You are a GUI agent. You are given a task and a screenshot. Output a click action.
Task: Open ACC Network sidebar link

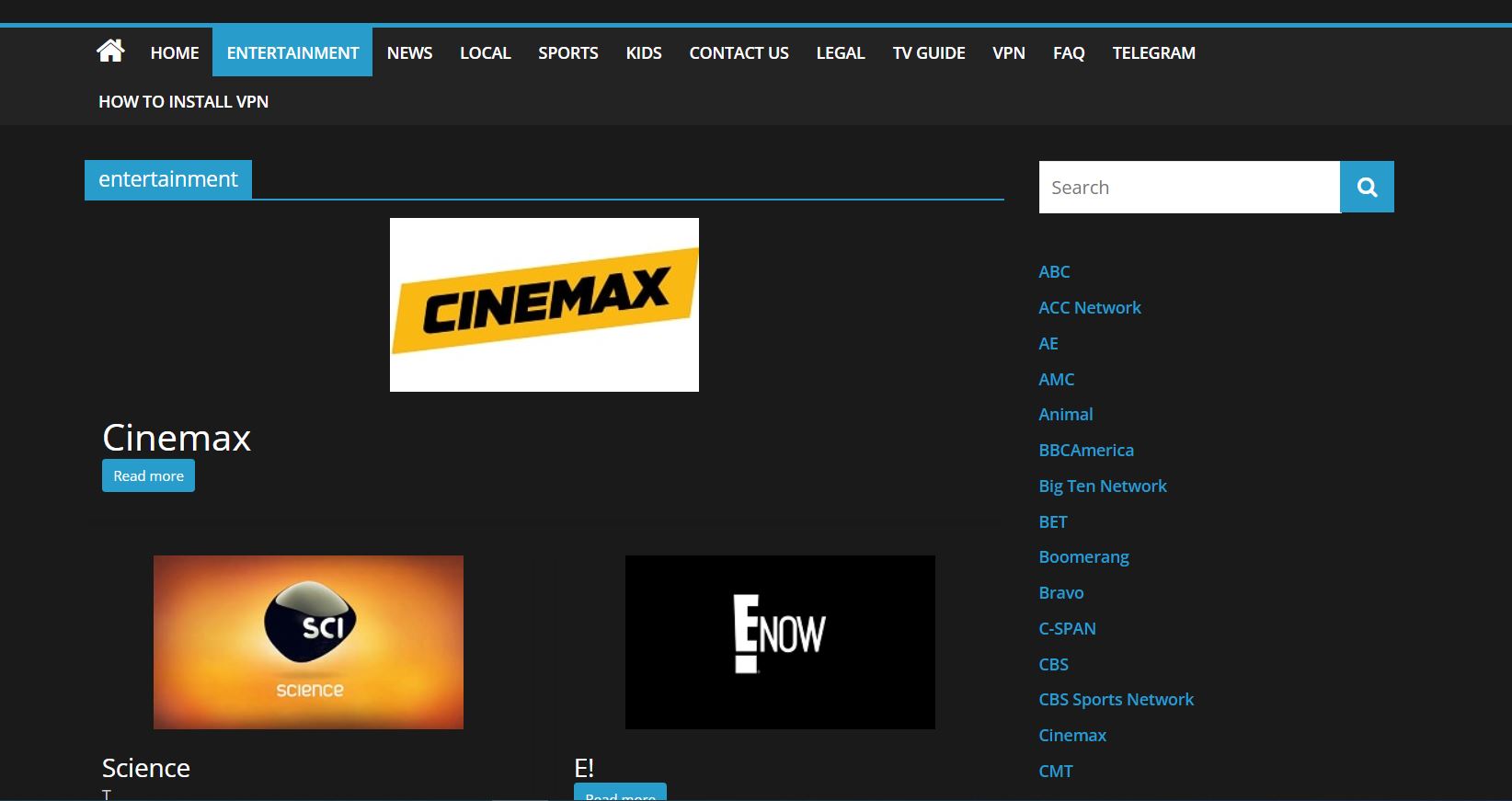coord(1090,307)
